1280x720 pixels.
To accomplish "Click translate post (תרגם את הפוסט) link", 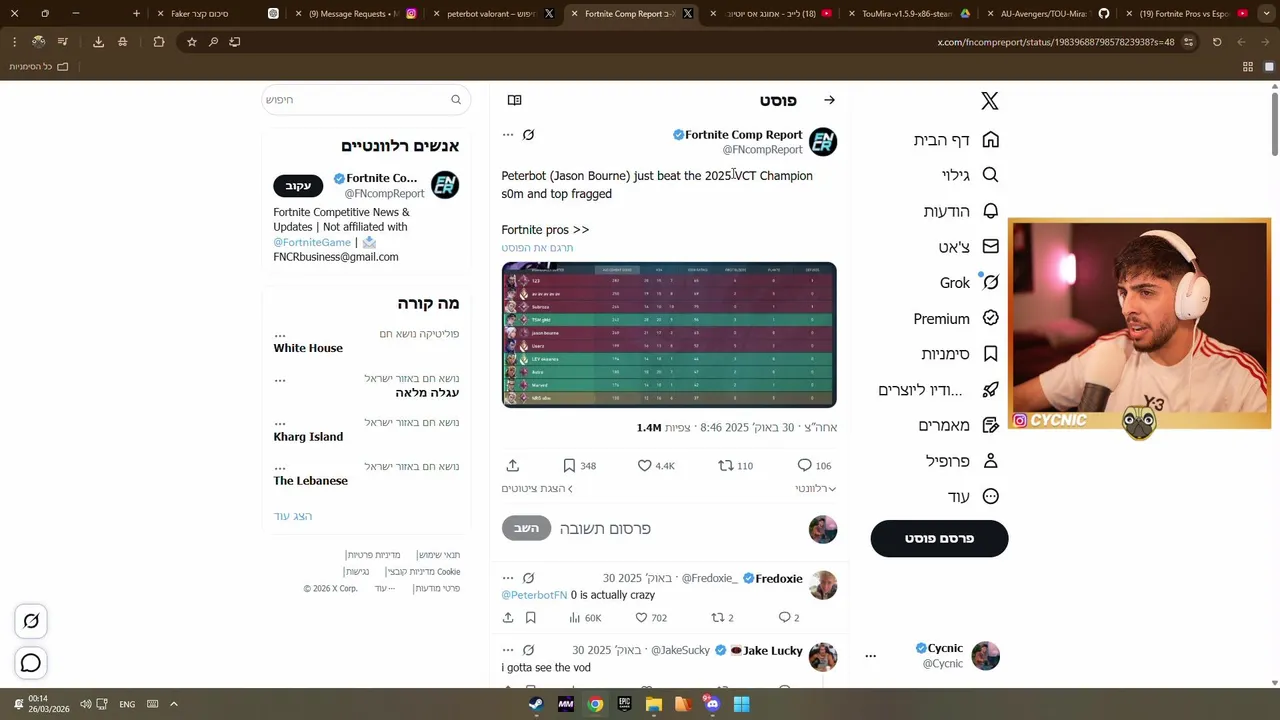I will 537,248.
